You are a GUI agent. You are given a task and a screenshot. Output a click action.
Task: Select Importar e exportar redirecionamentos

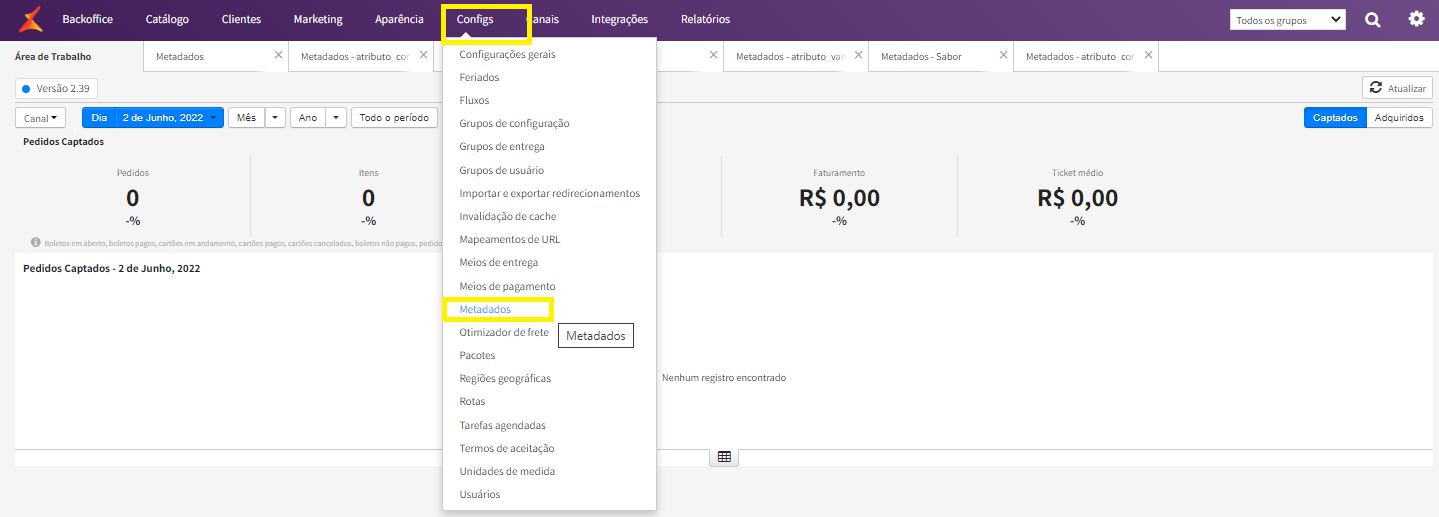(549, 193)
